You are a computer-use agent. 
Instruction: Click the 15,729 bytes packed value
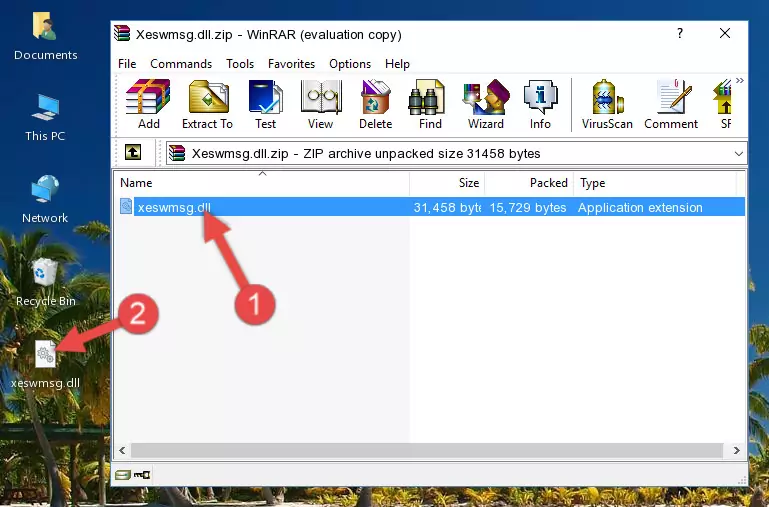[528, 207]
